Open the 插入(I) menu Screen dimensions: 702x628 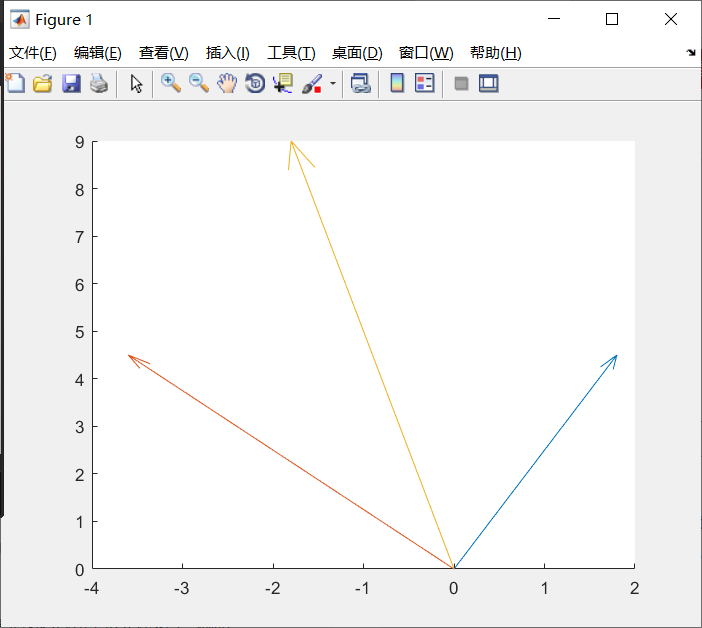click(227, 53)
